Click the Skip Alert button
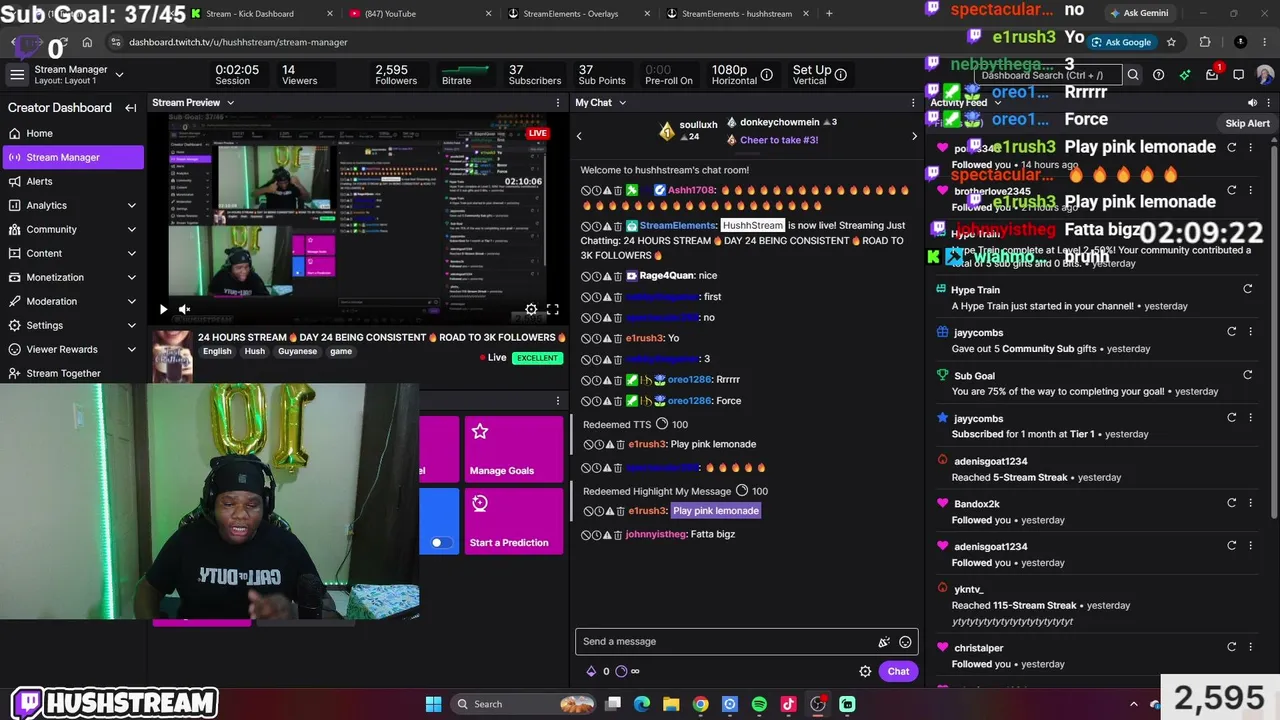This screenshot has height=720, width=1280. click(1247, 124)
